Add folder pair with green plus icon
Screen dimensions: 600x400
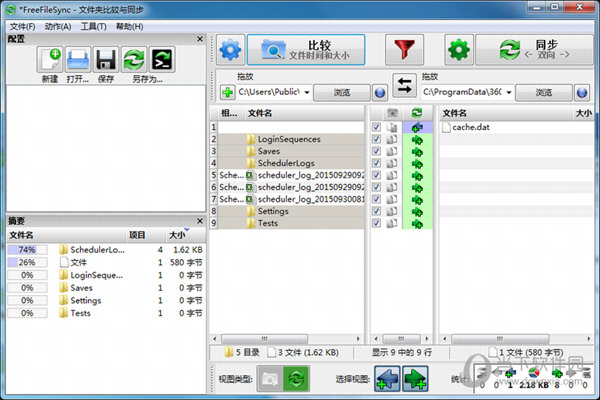(228, 92)
